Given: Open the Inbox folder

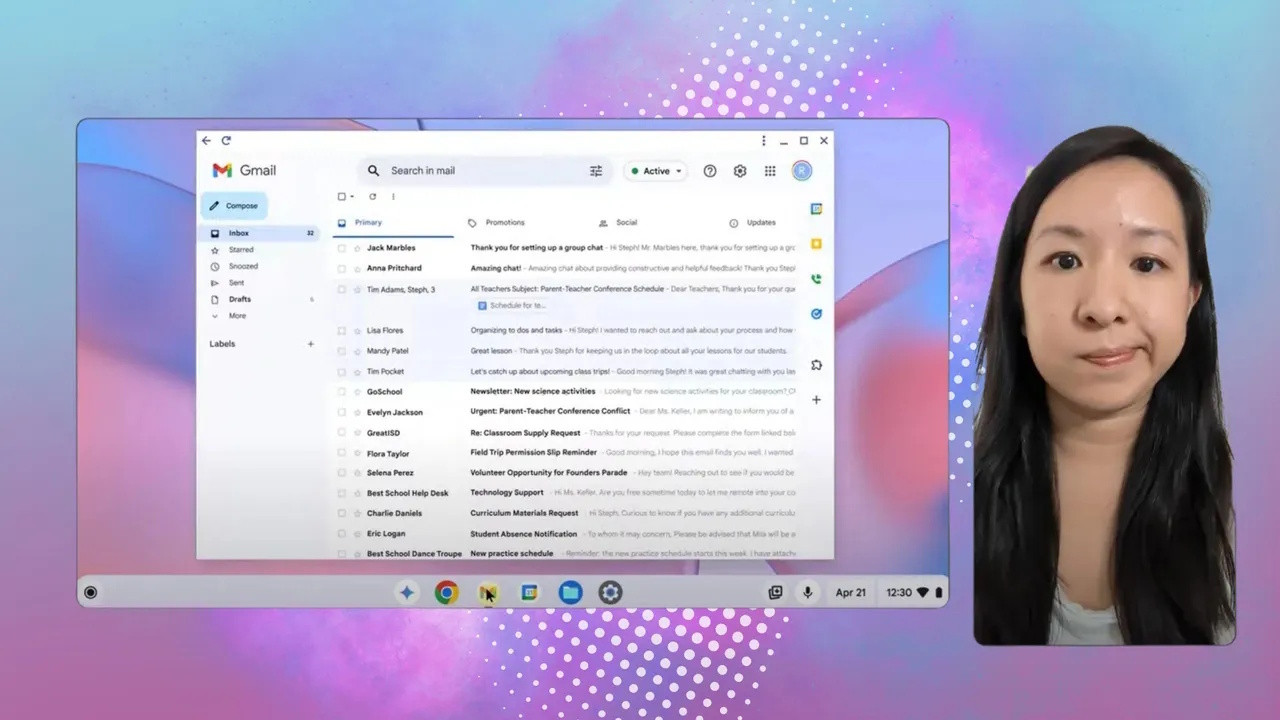Looking at the screenshot, I should [x=261, y=233].
